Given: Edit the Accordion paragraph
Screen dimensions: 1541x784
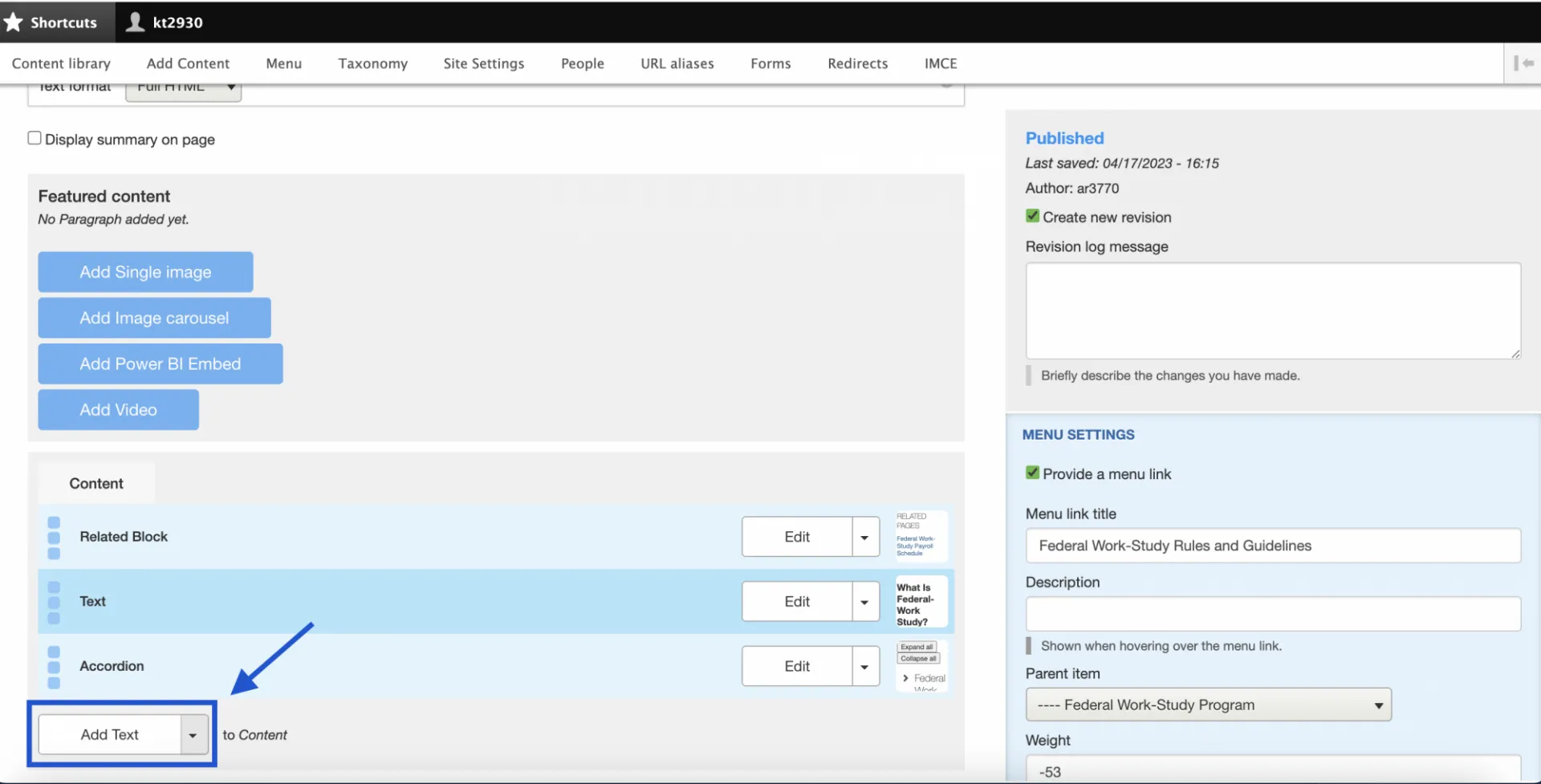Looking at the screenshot, I should tap(797, 666).
